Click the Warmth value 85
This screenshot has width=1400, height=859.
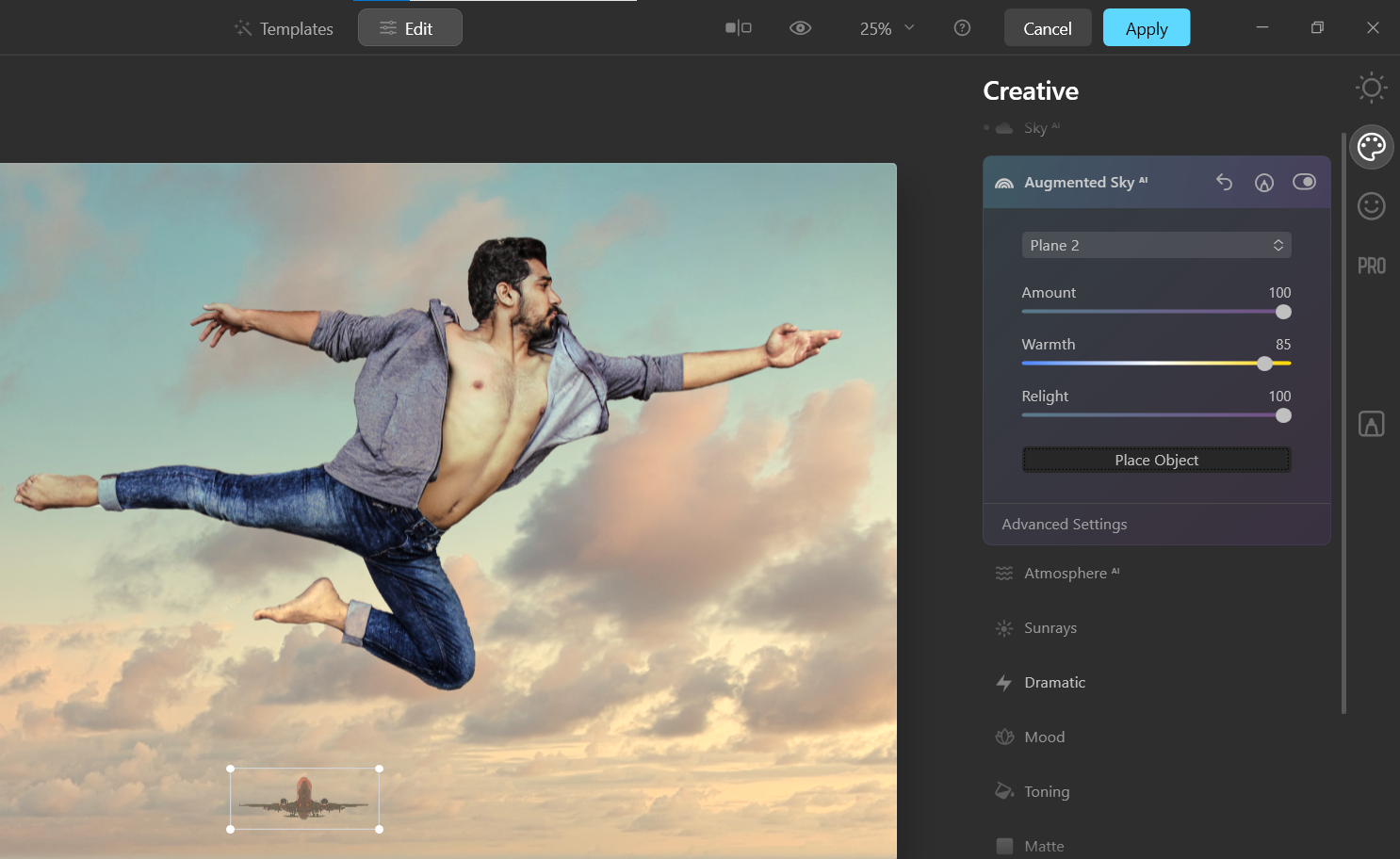tap(1283, 344)
